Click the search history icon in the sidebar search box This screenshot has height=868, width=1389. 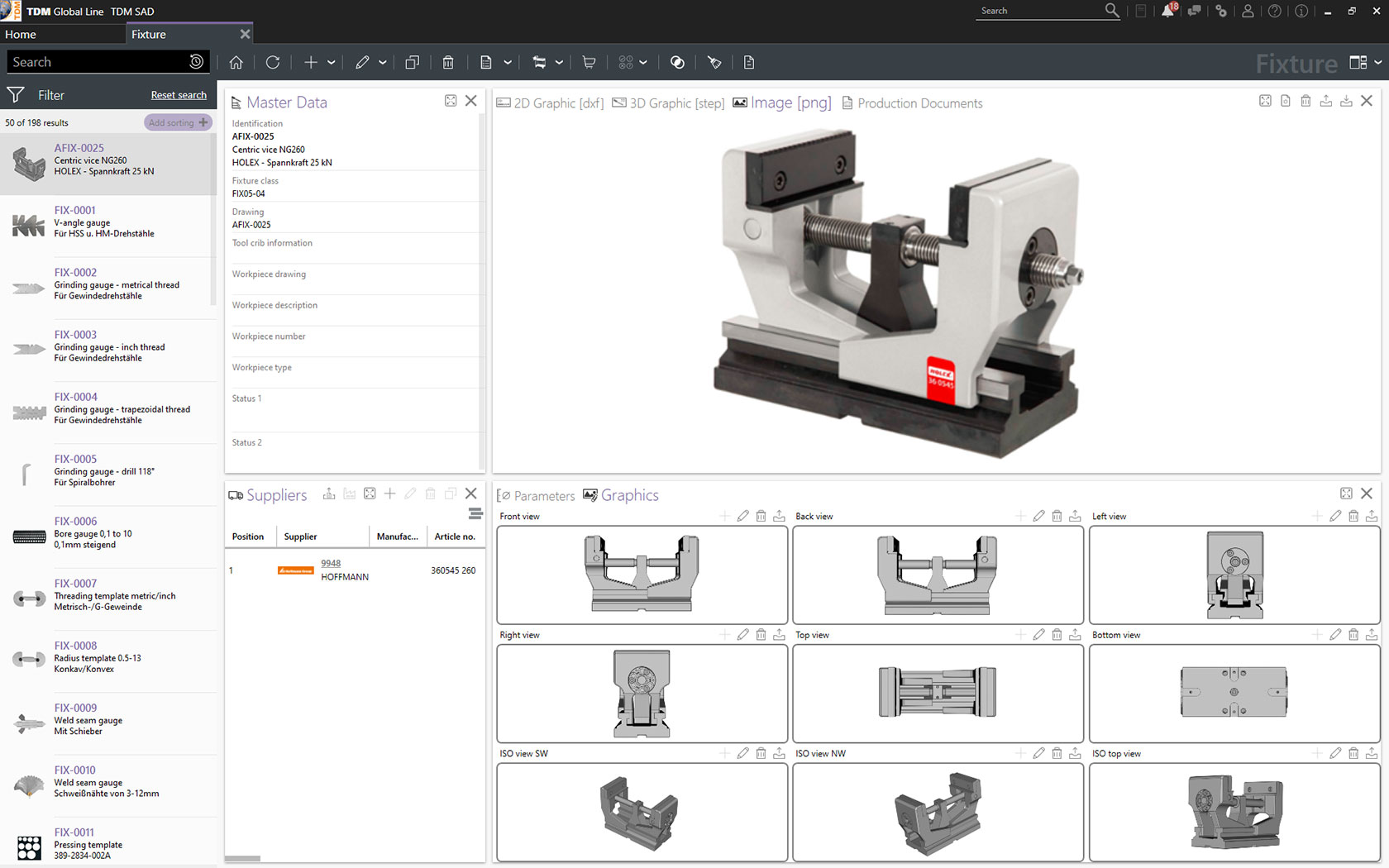tap(196, 61)
